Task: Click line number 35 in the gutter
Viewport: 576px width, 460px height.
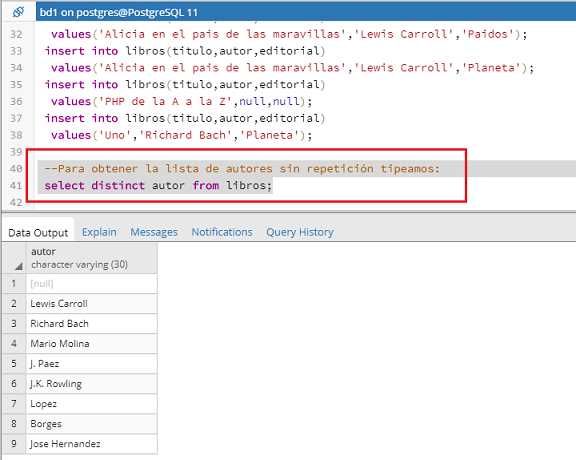Action: (x=16, y=85)
